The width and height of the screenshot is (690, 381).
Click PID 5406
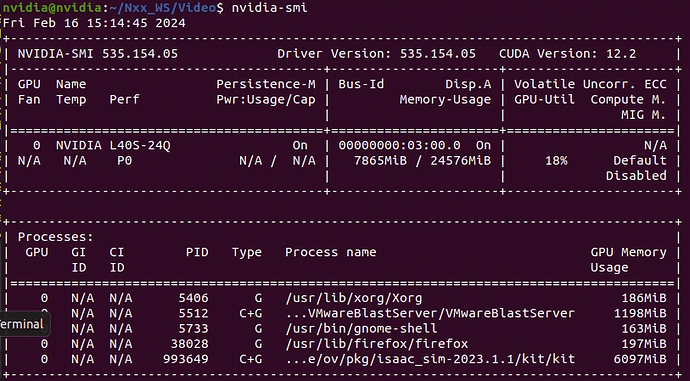(x=193, y=298)
